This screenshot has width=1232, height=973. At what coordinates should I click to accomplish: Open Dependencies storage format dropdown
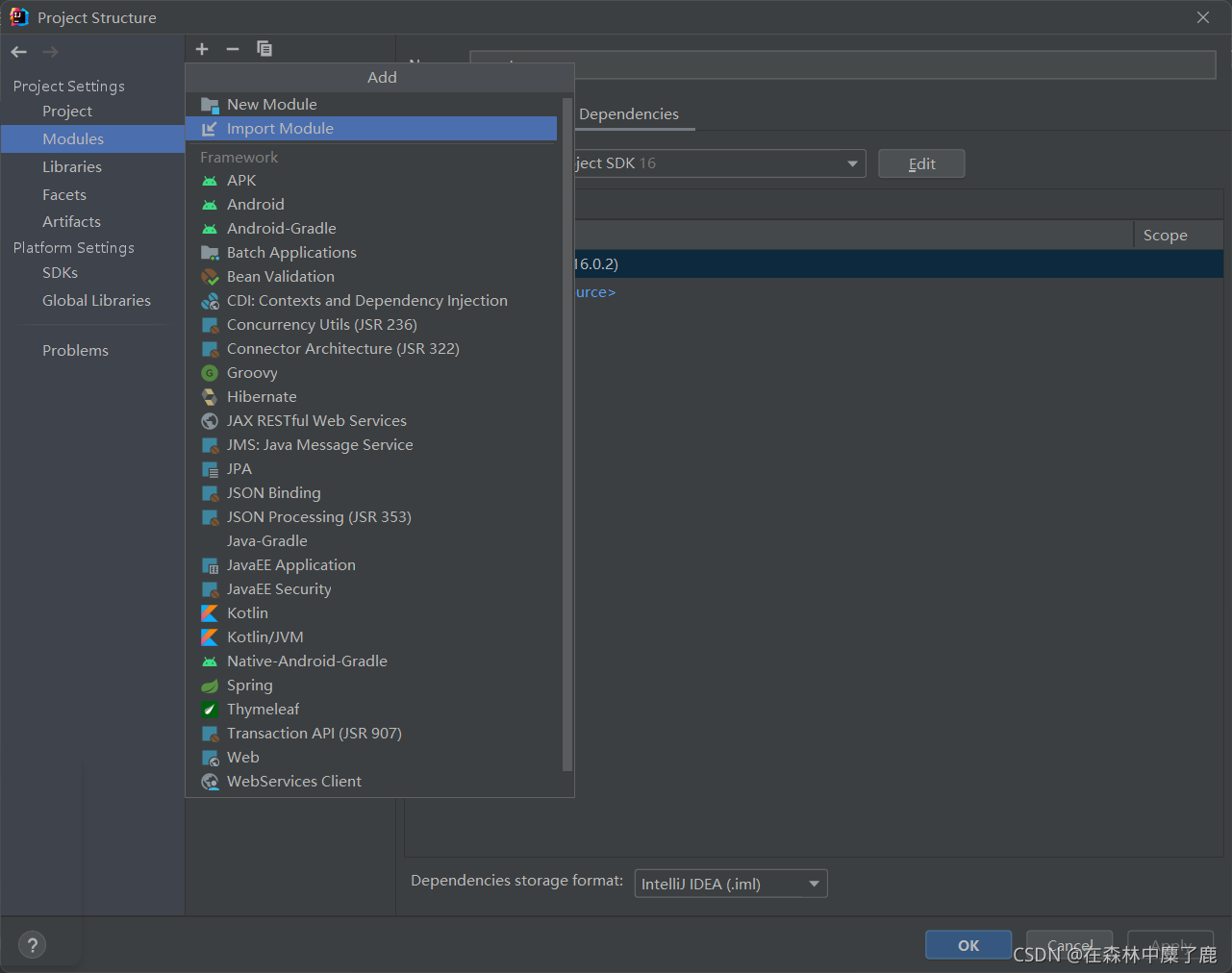(x=731, y=884)
